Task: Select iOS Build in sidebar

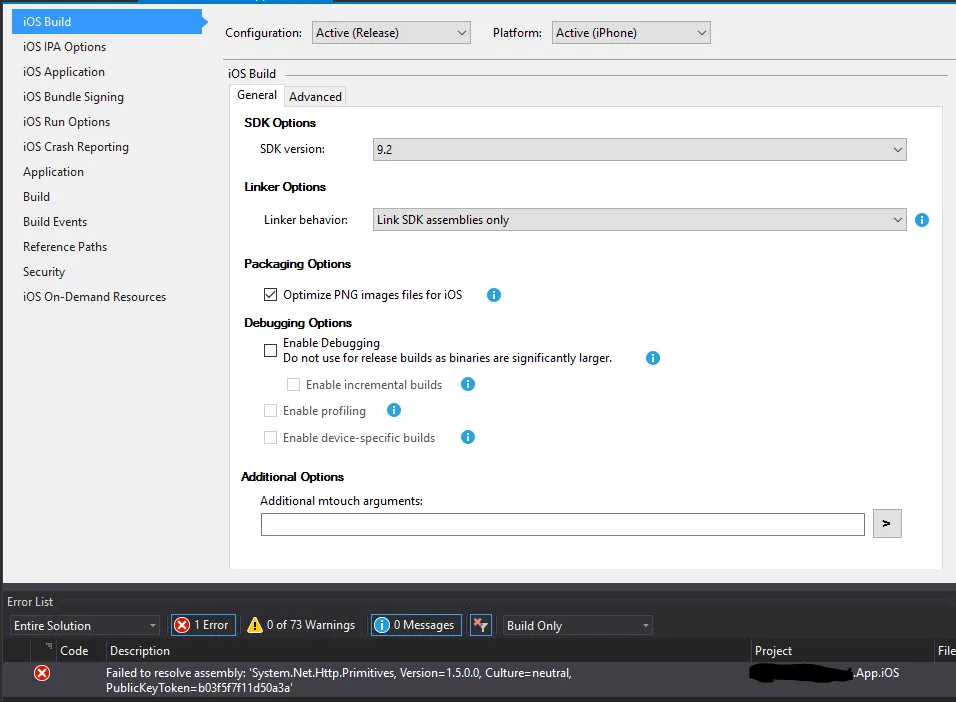Action: 107,22
